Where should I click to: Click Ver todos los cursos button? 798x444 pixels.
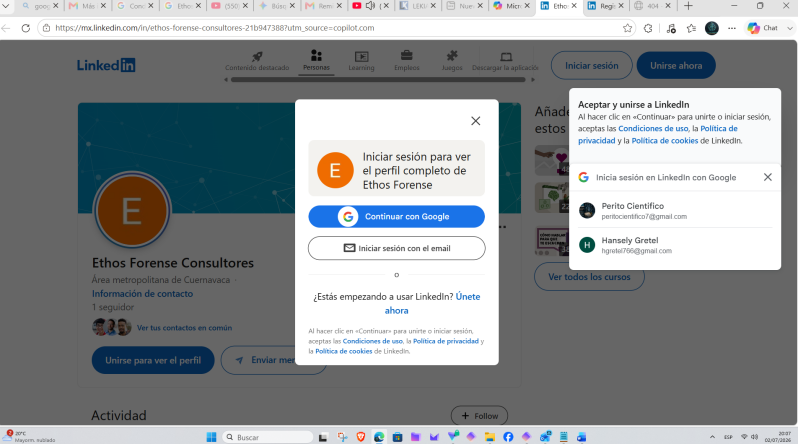tap(589, 277)
